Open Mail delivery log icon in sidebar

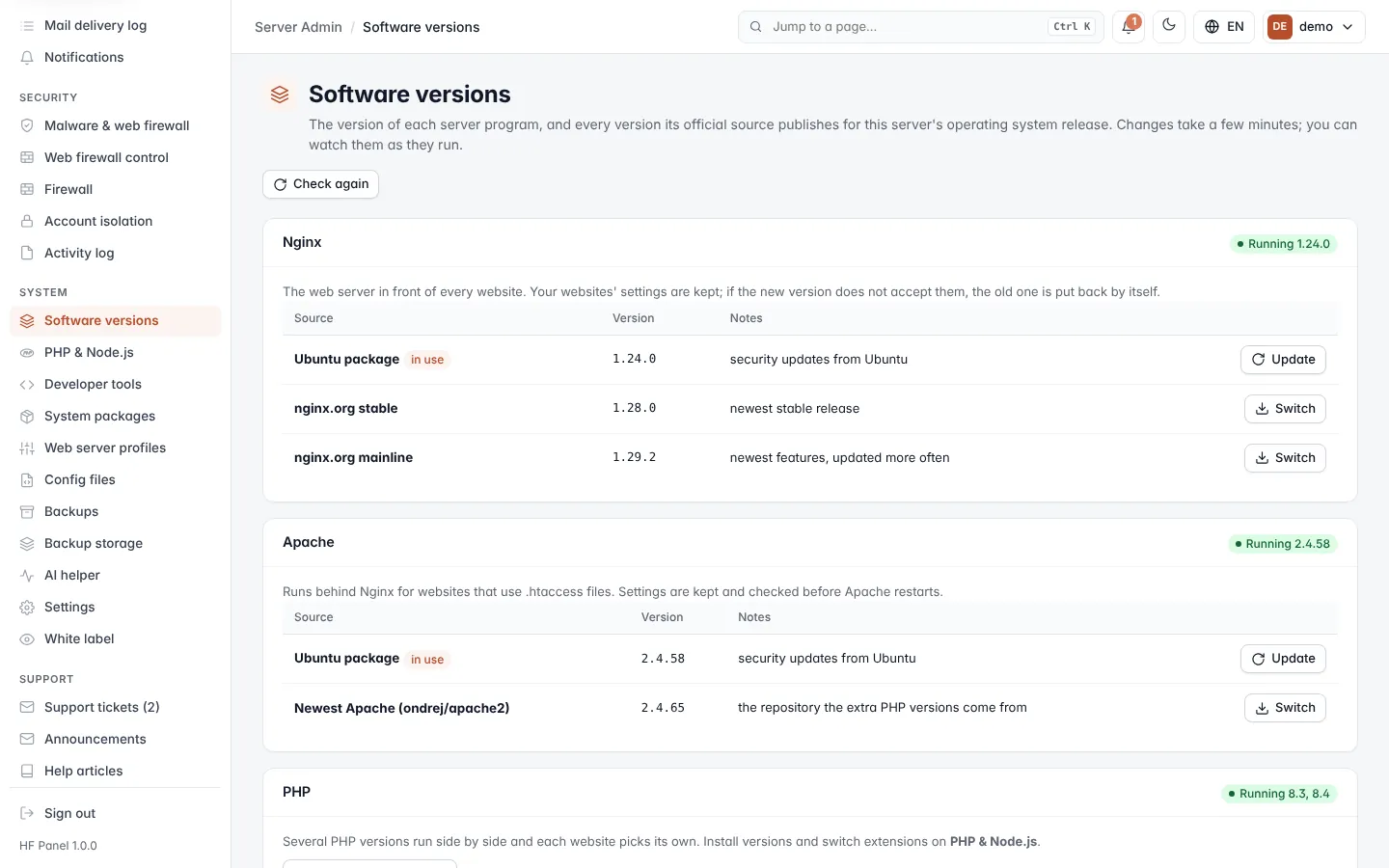click(x=27, y=26)
